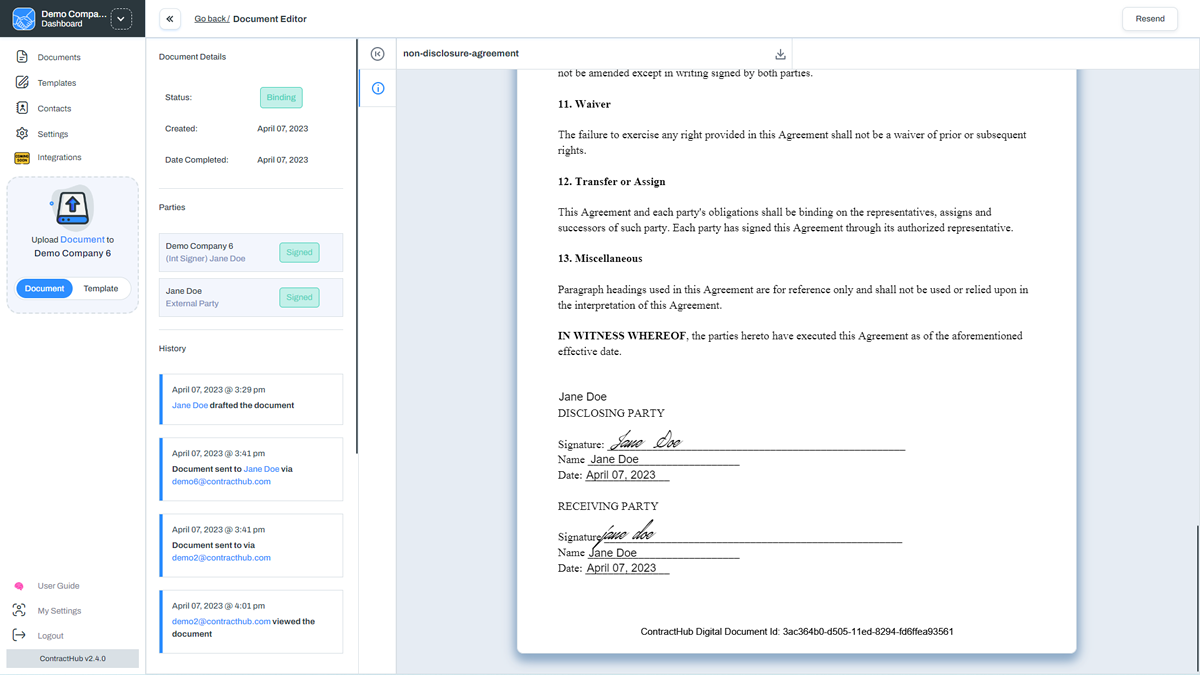Collapse the details panel arrow icon
The height and width of the screenshot is (675, 1200).
(377, 54)
